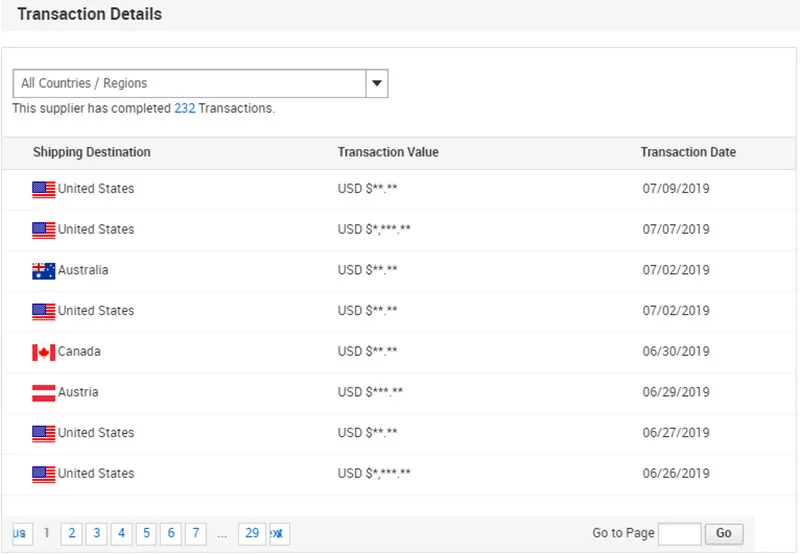Click US flag in 07/09/2019 row
The width and height of the screenshot is (800, 554).
point(43,189)
